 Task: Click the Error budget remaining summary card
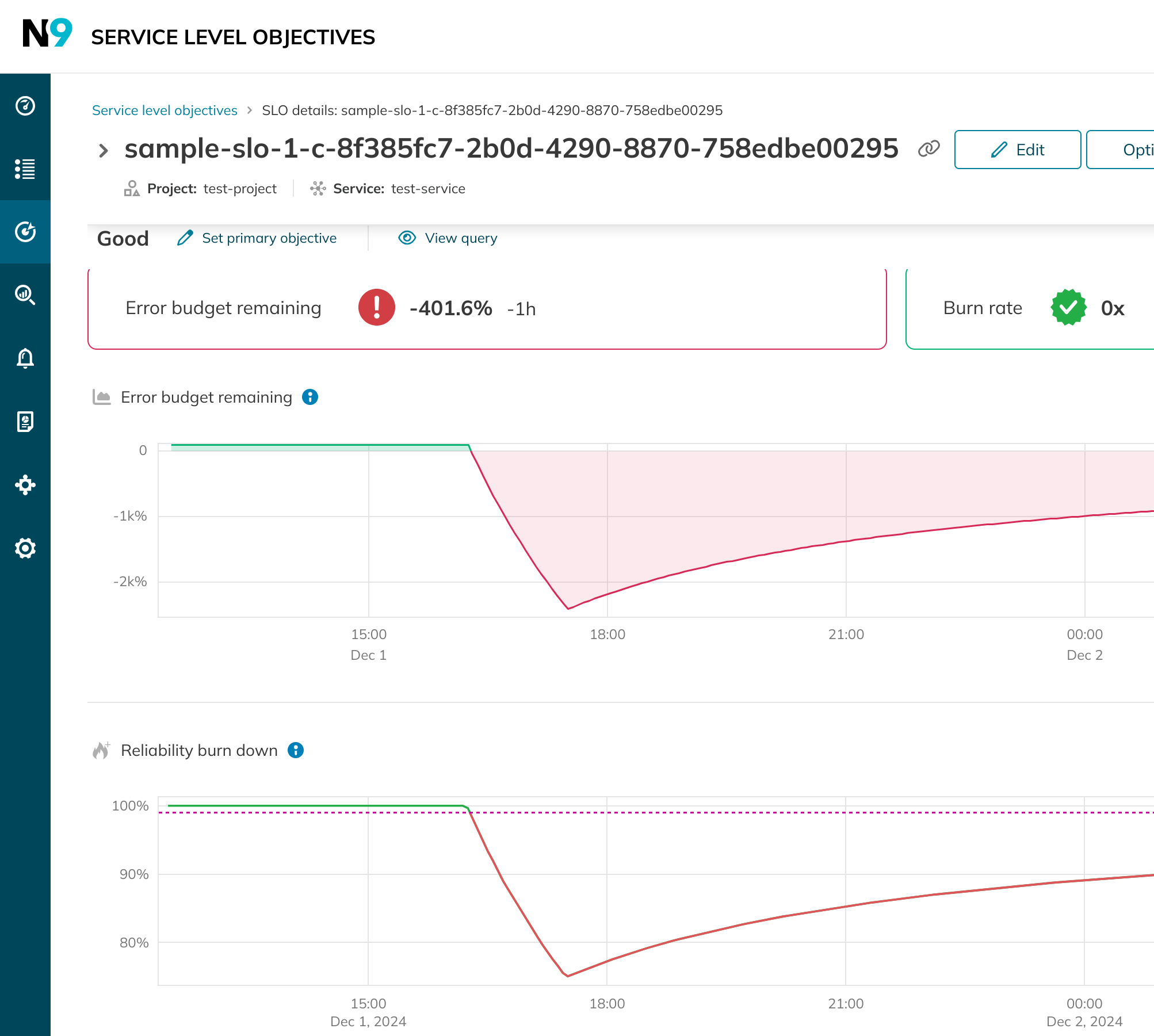487,308
